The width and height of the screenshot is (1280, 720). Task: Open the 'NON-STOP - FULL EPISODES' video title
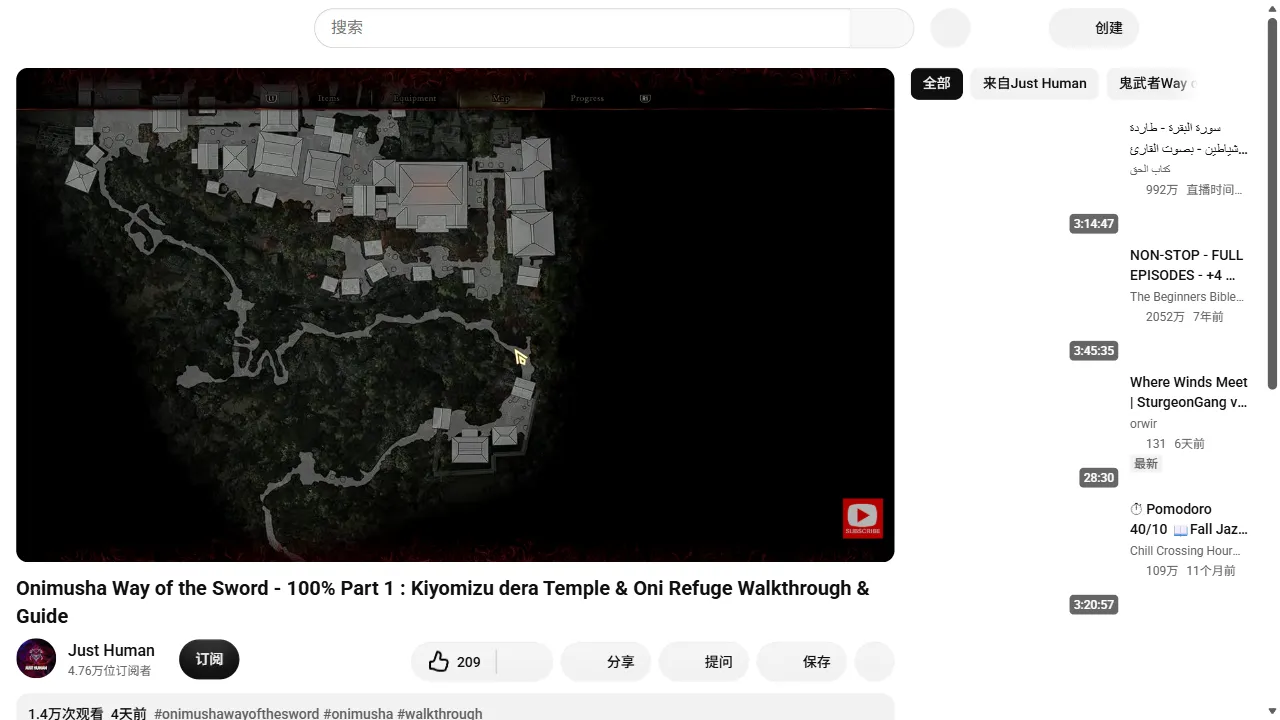coord(1187,265)
